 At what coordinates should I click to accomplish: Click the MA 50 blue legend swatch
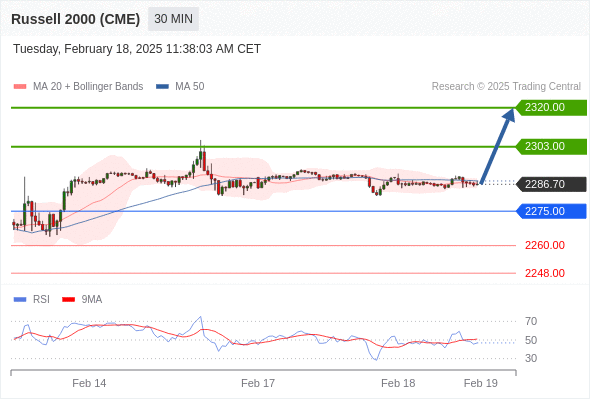(162, 87)
